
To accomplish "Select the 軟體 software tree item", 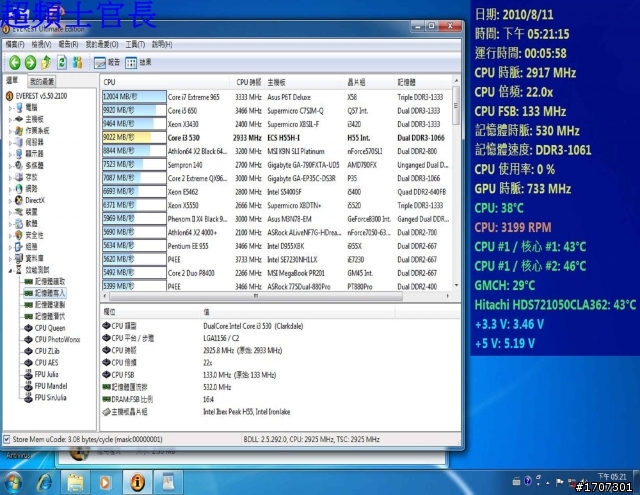I will [26, 224].
